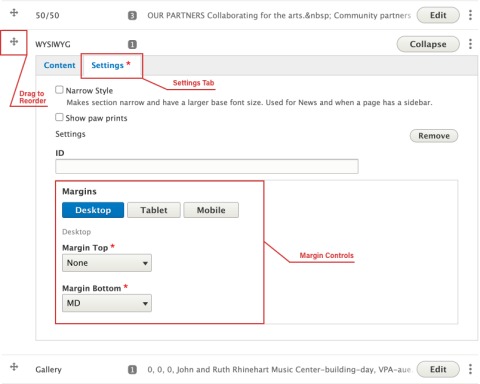The width and height of the screenshot is (480, 384).
Task: Select the Tablet margins tab
Action: coord(154,210)
